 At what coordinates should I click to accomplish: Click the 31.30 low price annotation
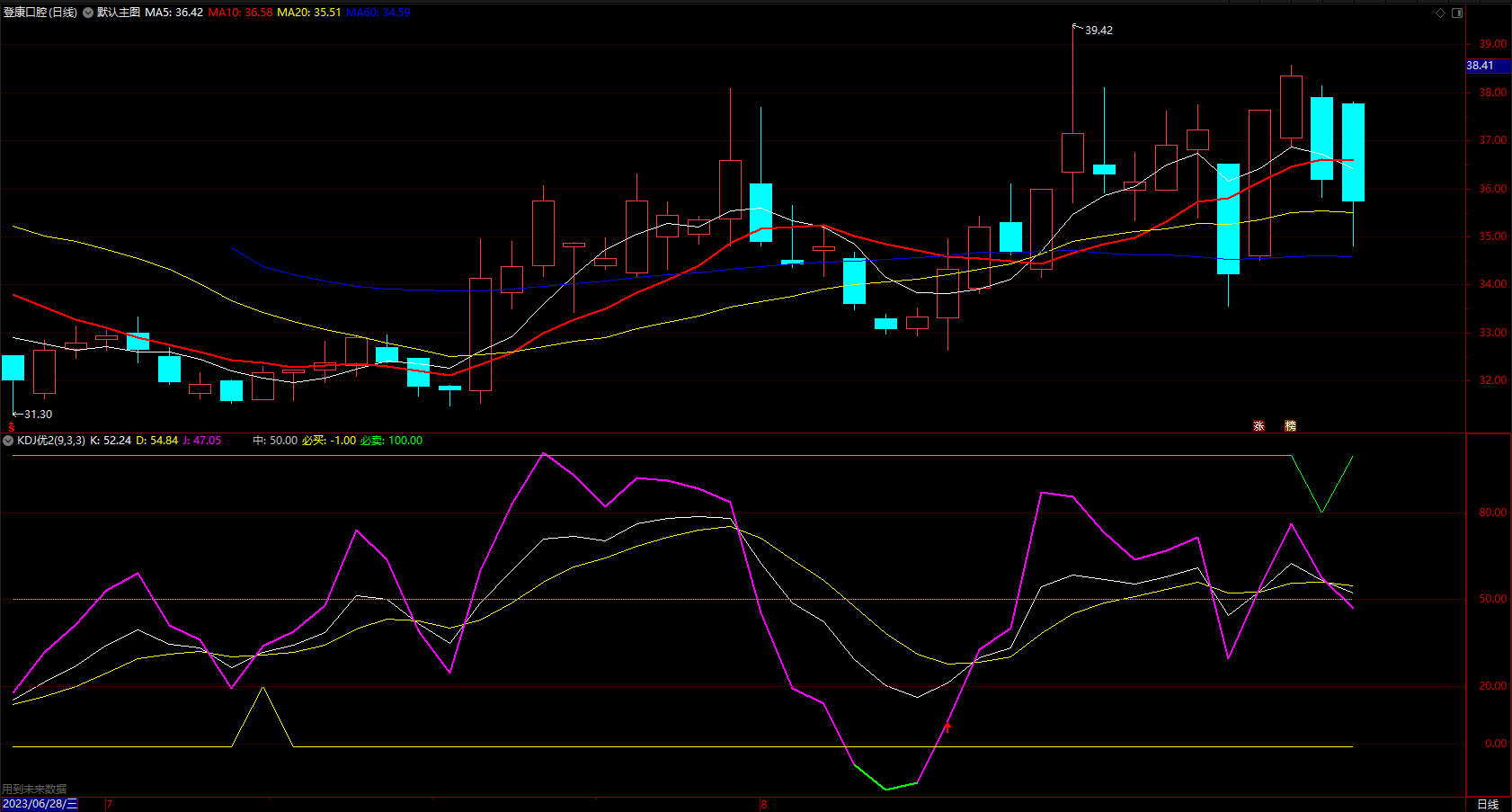[38, 415]
